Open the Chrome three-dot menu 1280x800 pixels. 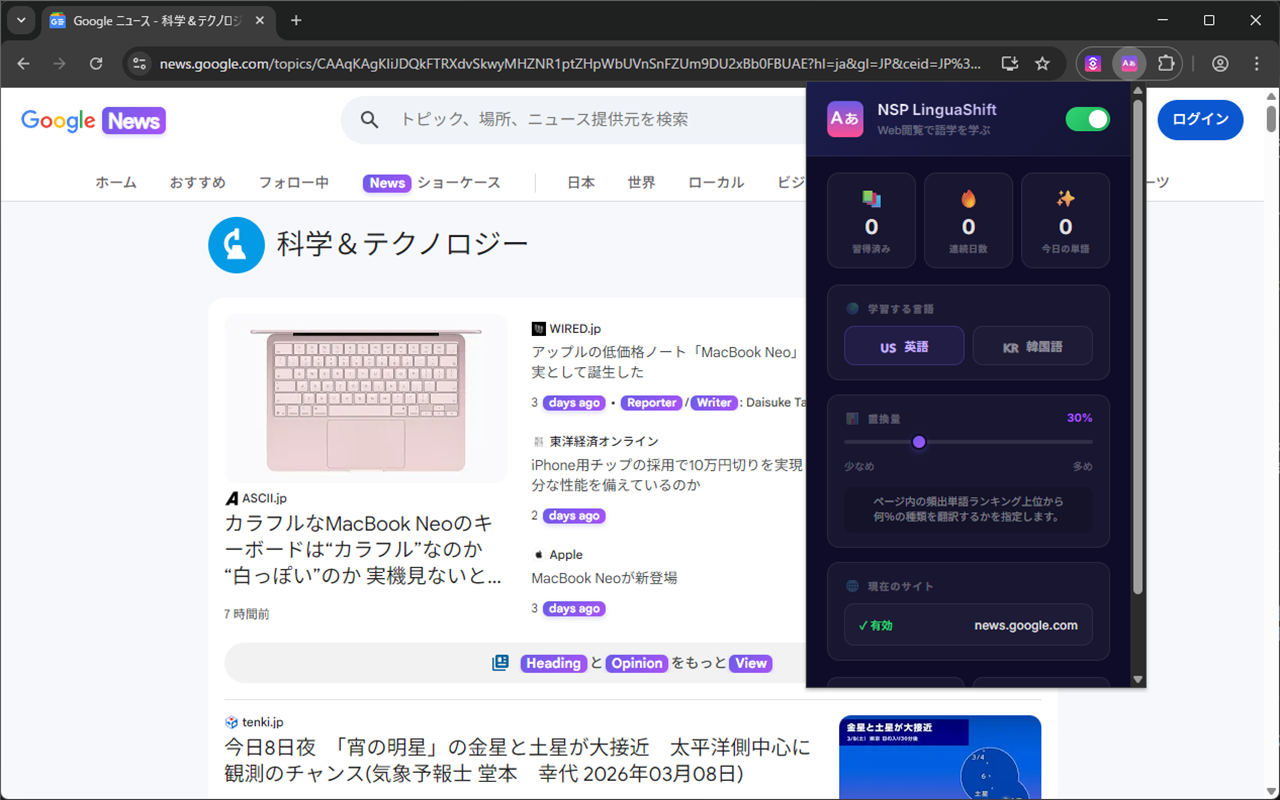click(x=1256, y=63)
